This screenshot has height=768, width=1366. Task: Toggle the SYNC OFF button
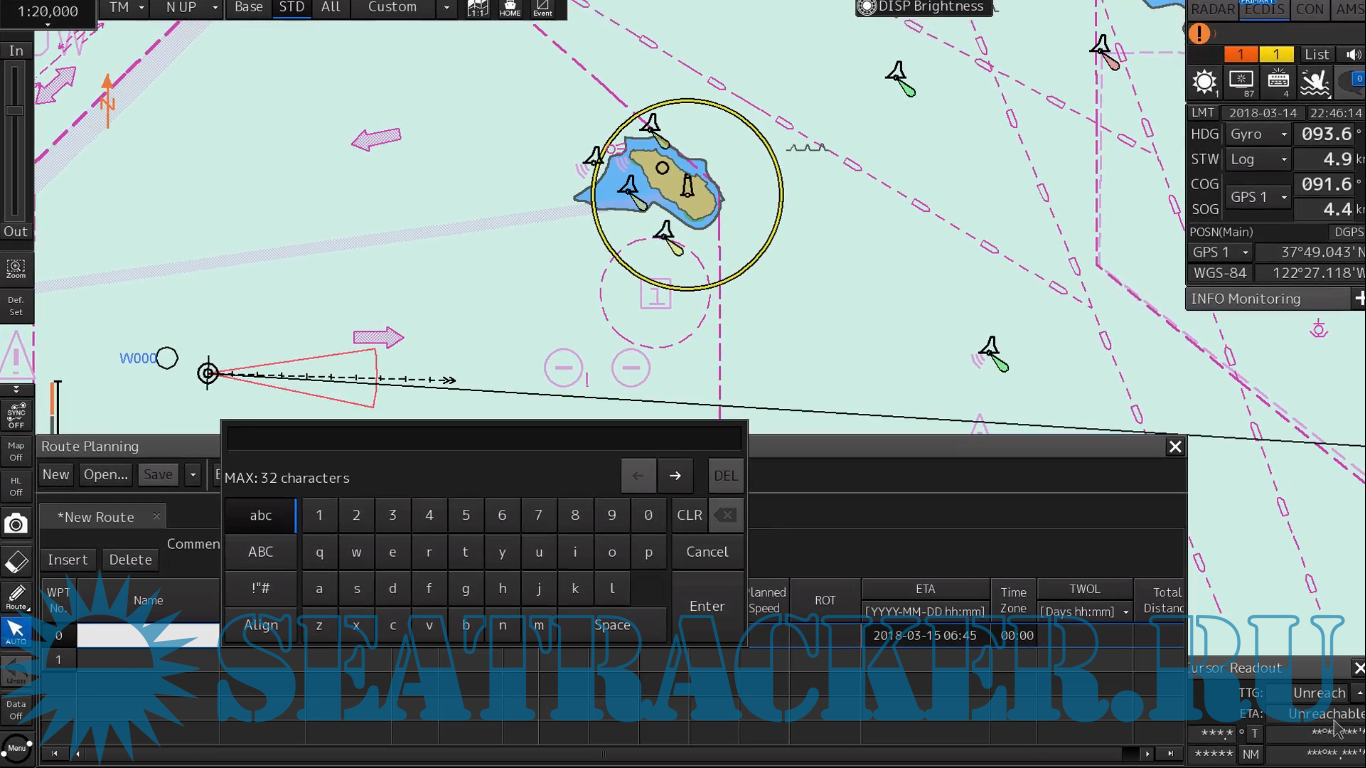pyautogui.click(x=16, y=416)
